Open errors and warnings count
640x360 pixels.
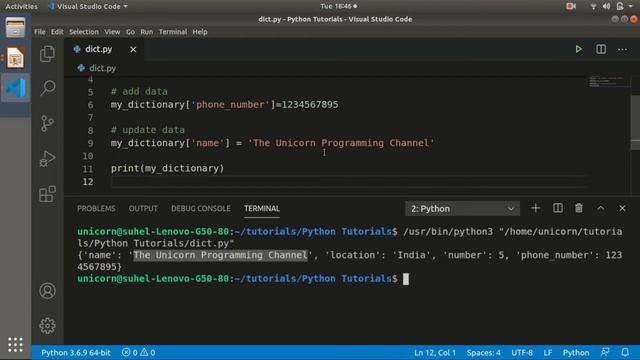pyautogui.click(x=138, y=353)
